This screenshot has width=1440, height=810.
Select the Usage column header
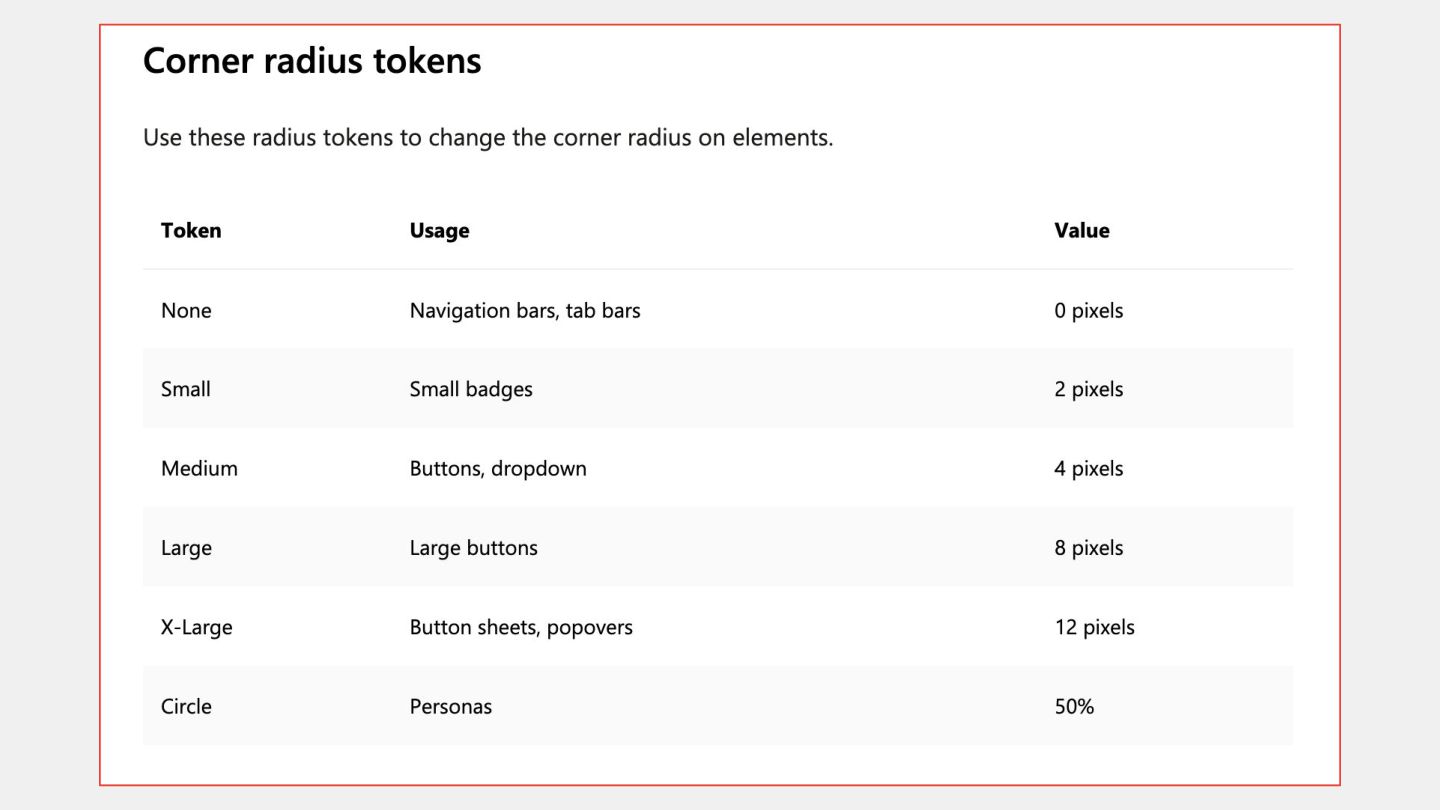[439, 230]
